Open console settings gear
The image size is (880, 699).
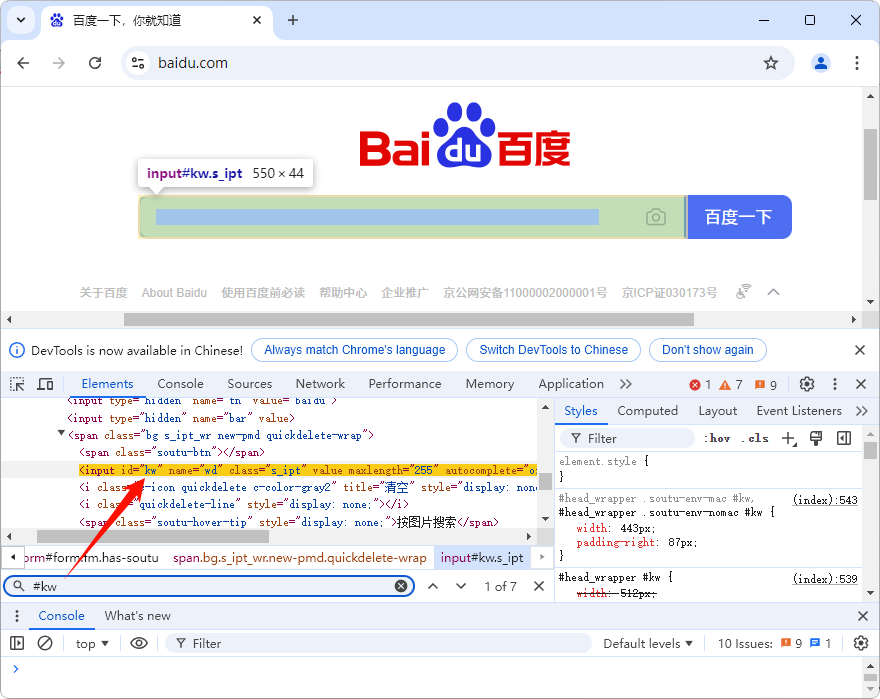click(x=860, y=643)
